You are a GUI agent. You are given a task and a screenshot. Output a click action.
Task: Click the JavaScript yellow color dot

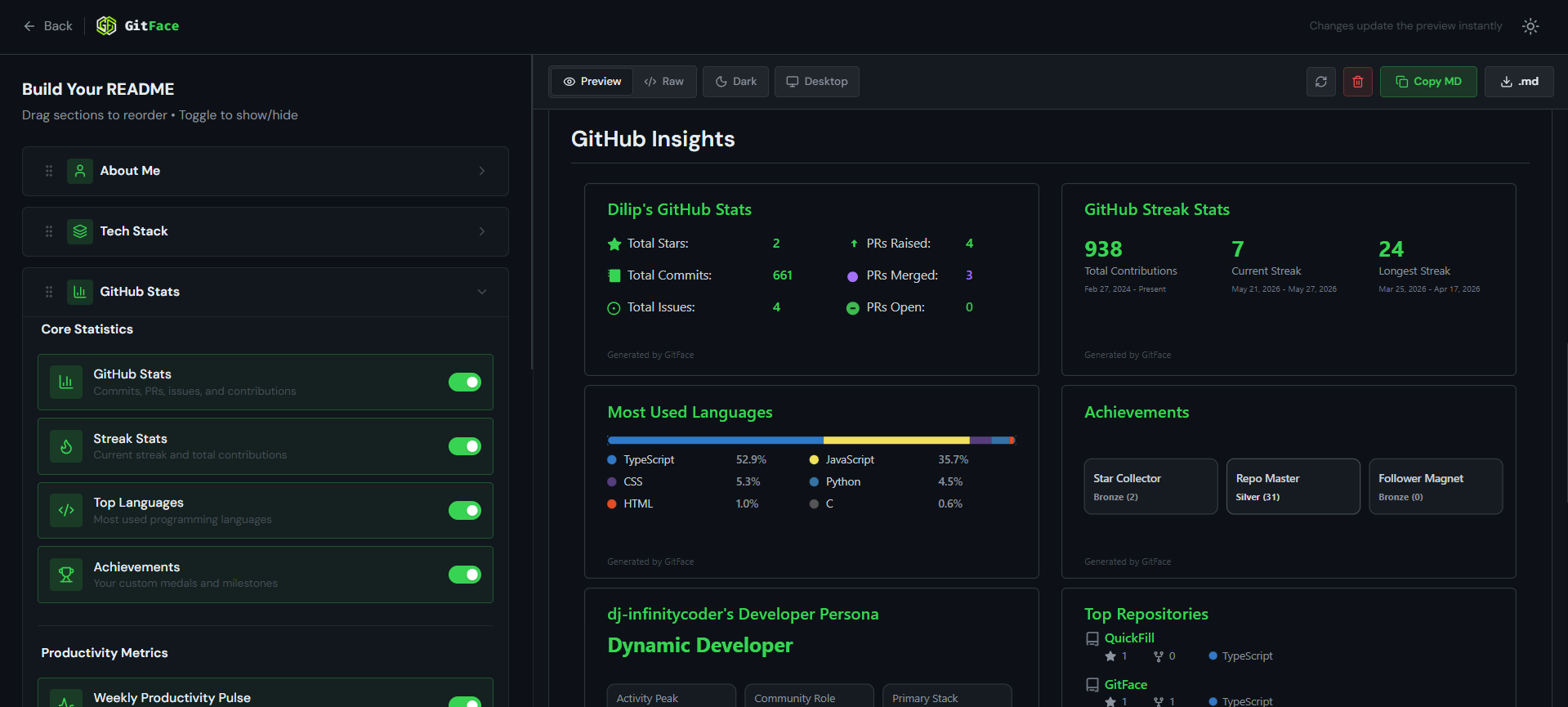814,460
